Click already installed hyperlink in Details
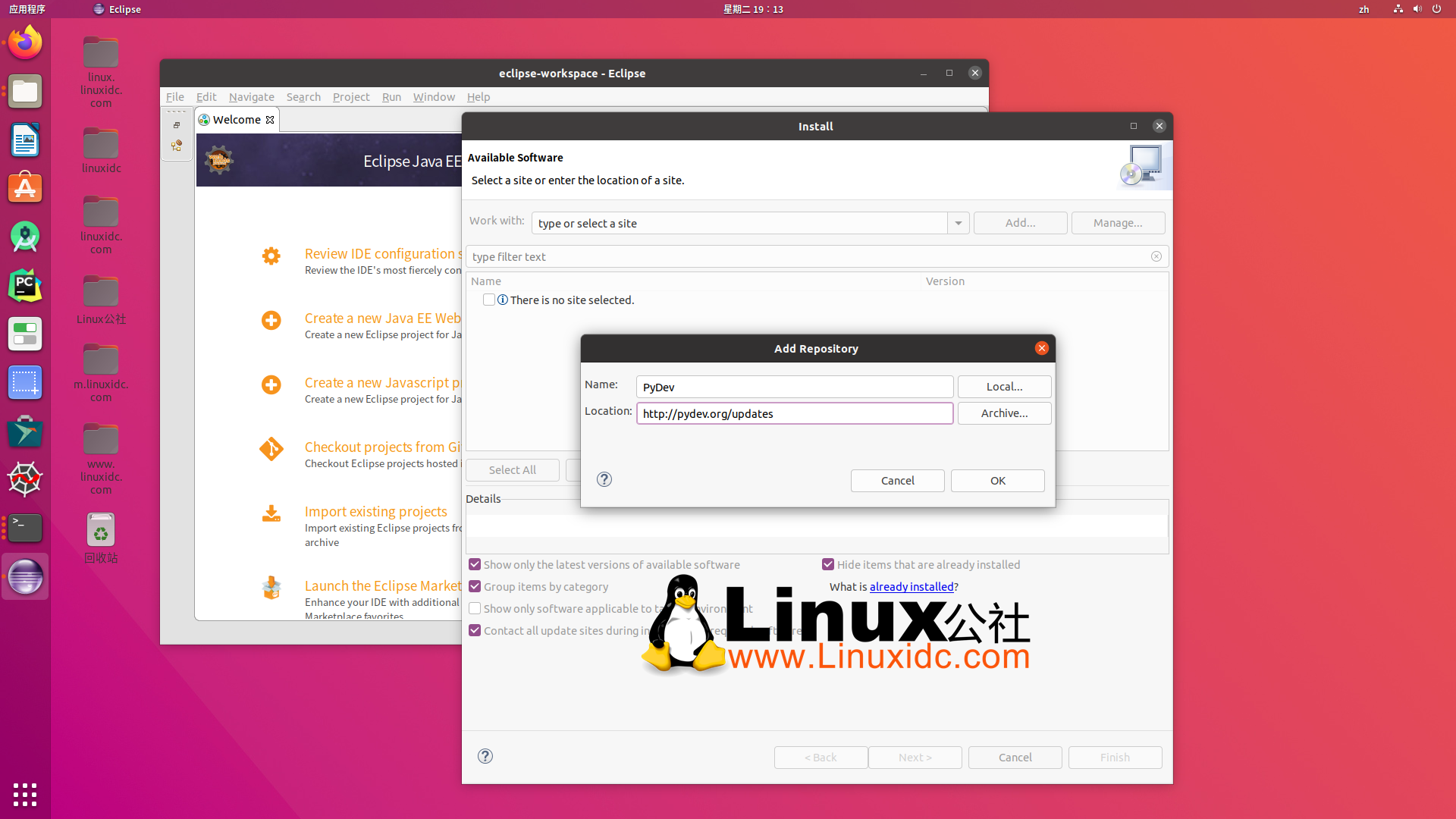 pos(910,587)
